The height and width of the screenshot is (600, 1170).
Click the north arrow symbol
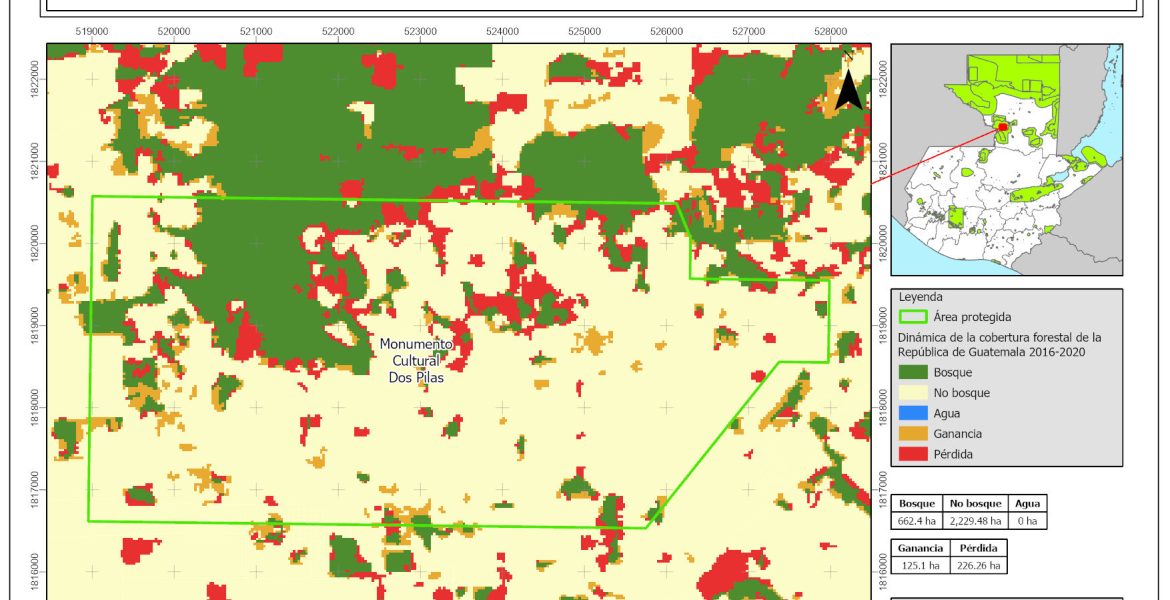848,90
